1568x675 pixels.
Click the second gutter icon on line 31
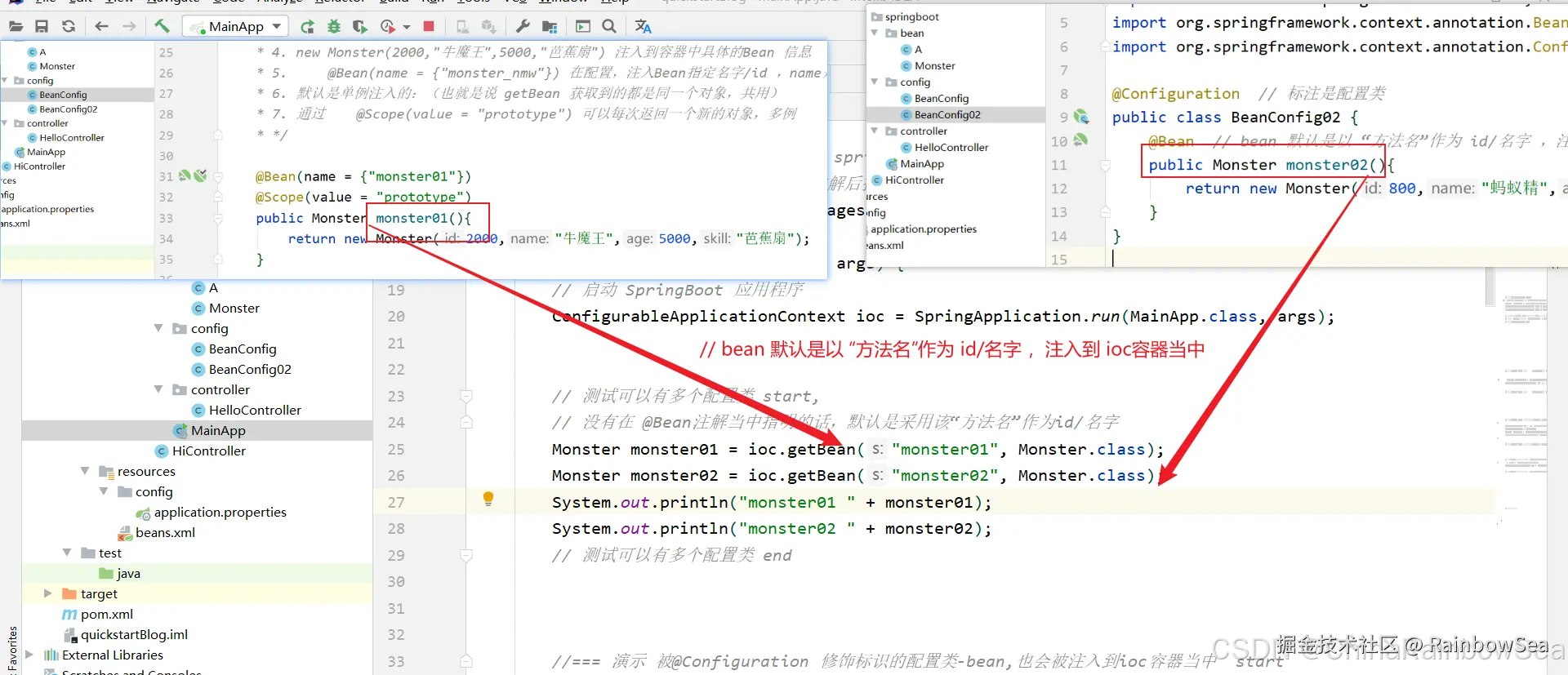[x=200, y=175]
